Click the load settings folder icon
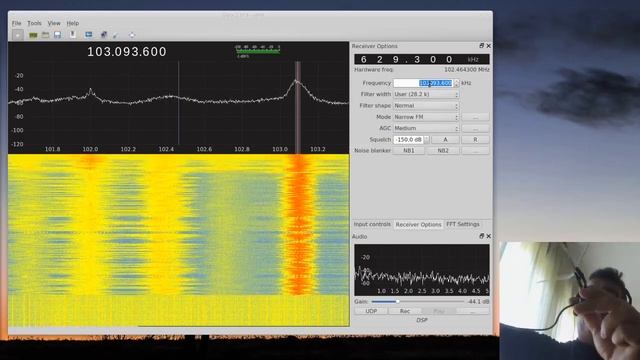 [45, 35]
